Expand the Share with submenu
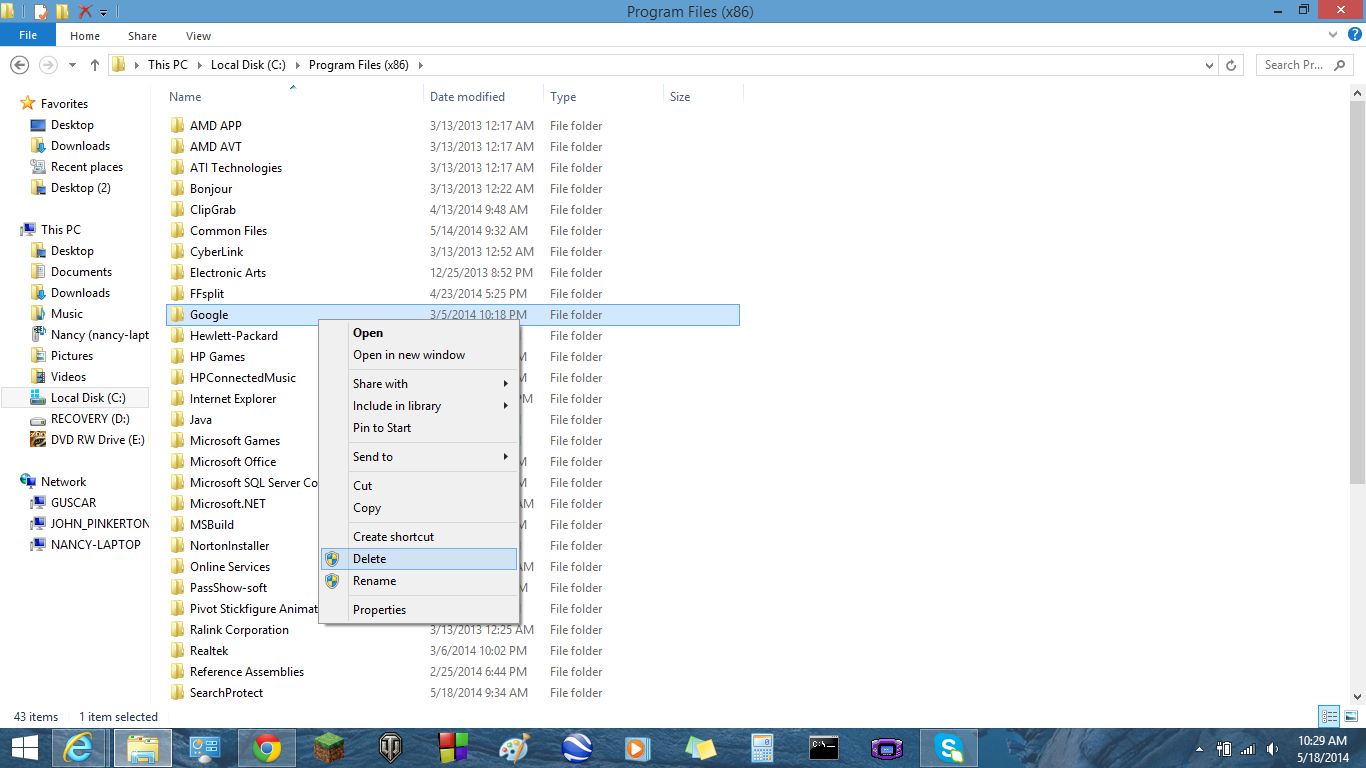 [506, 384]
